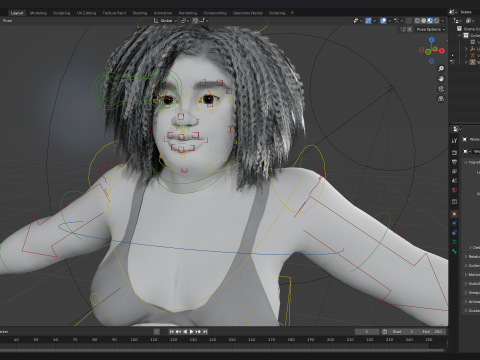Open the Scripting workspace tab

277,13
